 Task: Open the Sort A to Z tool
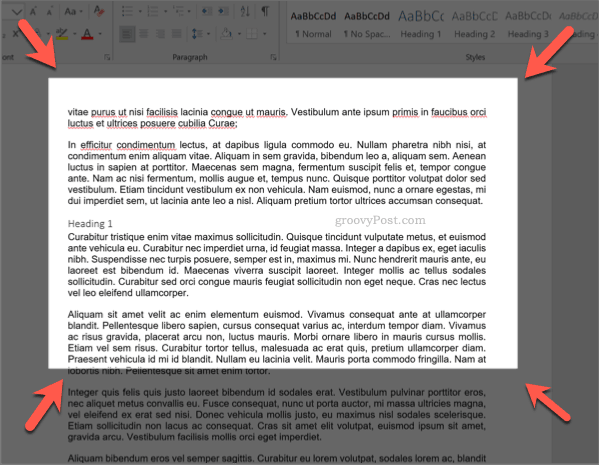245,11
